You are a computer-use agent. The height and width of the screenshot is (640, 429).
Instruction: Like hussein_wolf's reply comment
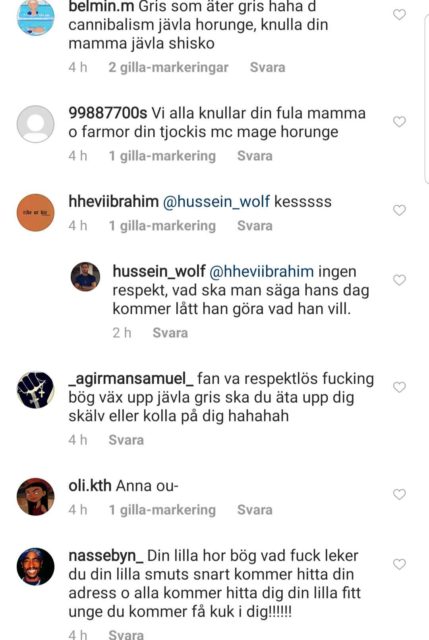coord(399,280)
